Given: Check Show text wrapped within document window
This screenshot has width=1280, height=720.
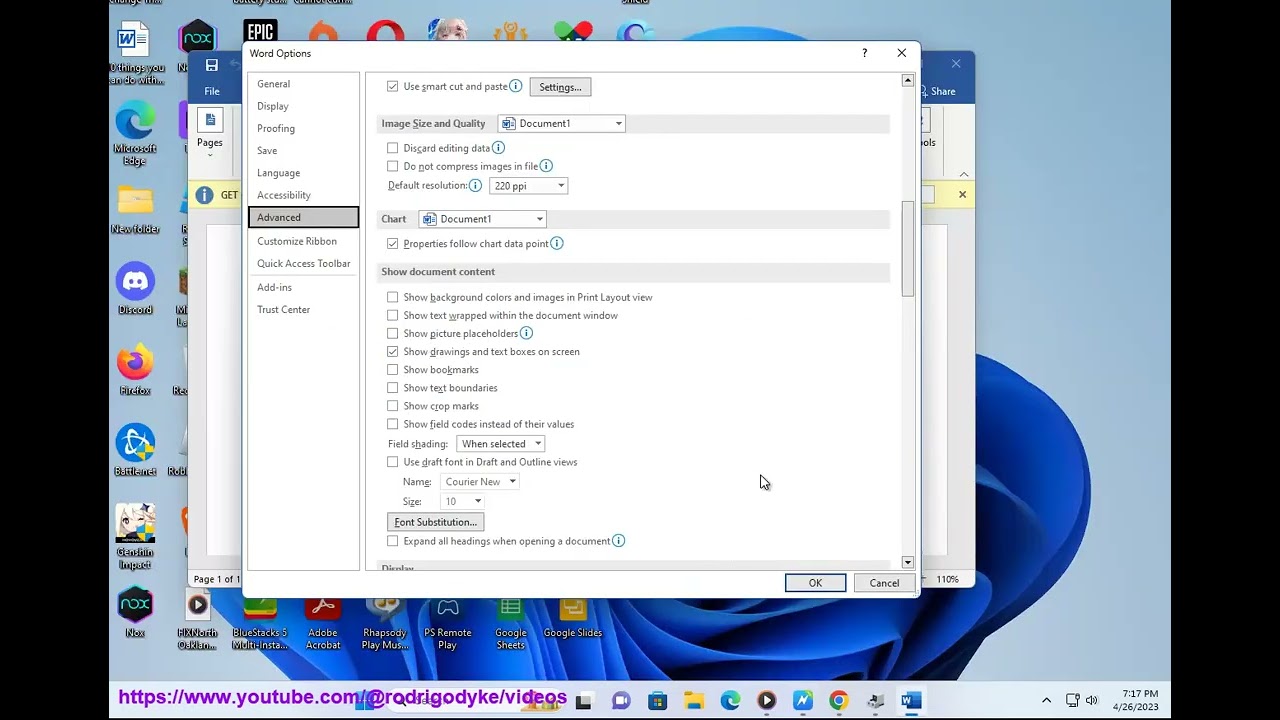Looking at the screenshot, I should 392,315.
